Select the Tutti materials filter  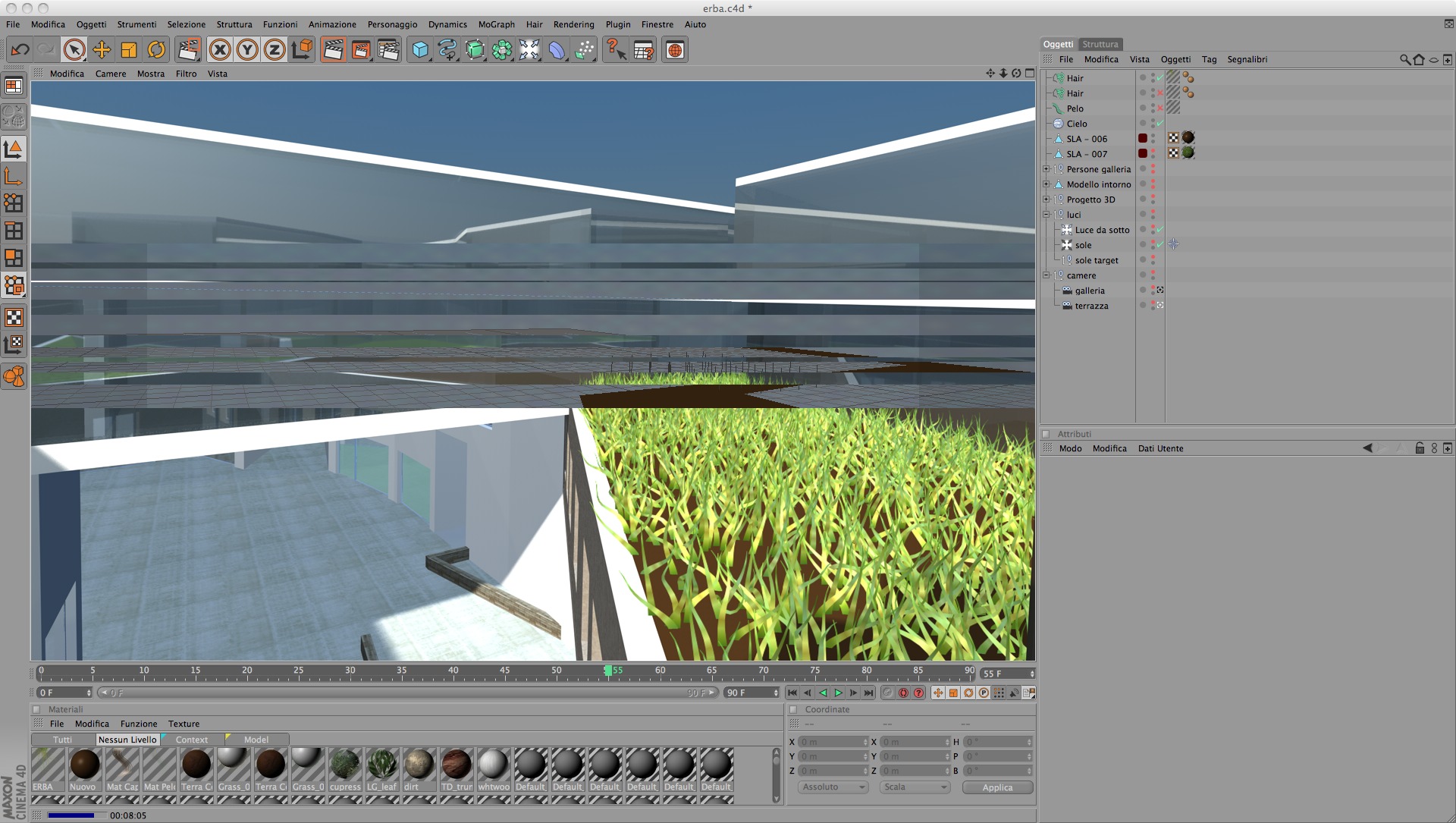click(x=63, y=740)
